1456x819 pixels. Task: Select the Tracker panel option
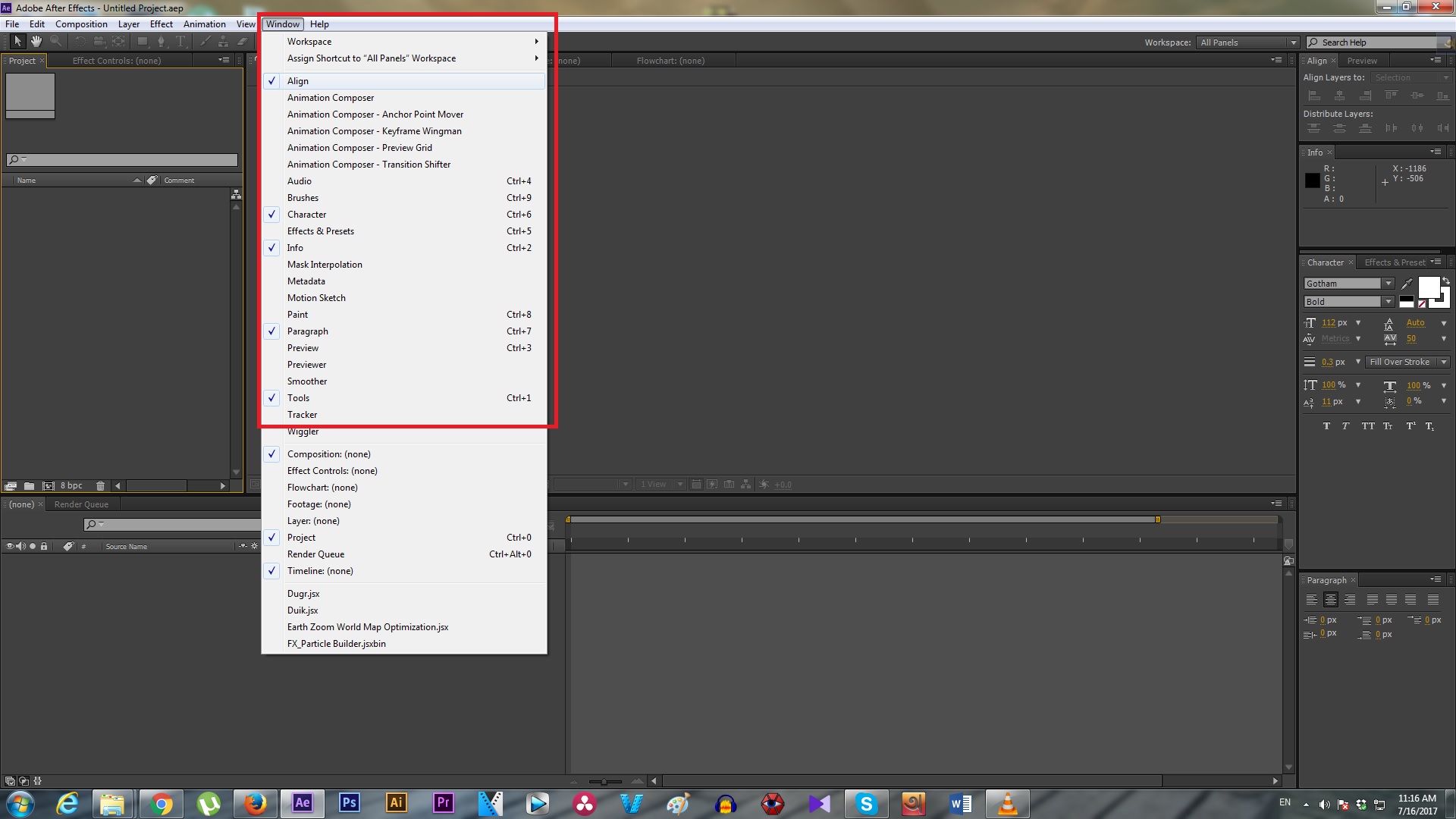pyautogui.click(x=301, y=414)
